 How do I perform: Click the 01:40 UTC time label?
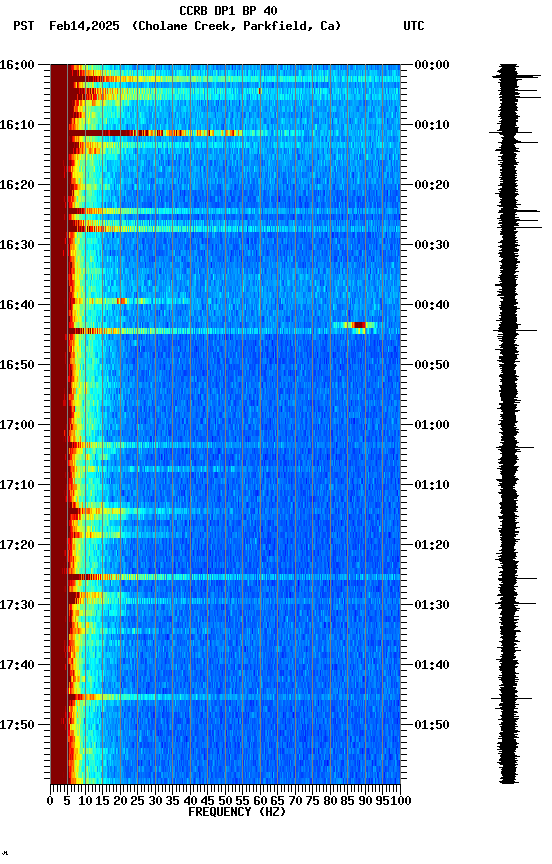[432, 665]
